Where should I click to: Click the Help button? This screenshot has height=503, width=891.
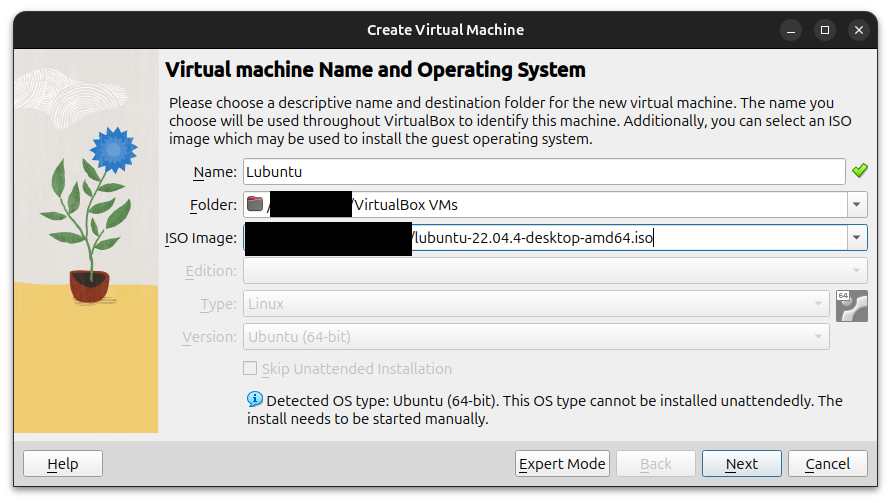pos(63,464)
